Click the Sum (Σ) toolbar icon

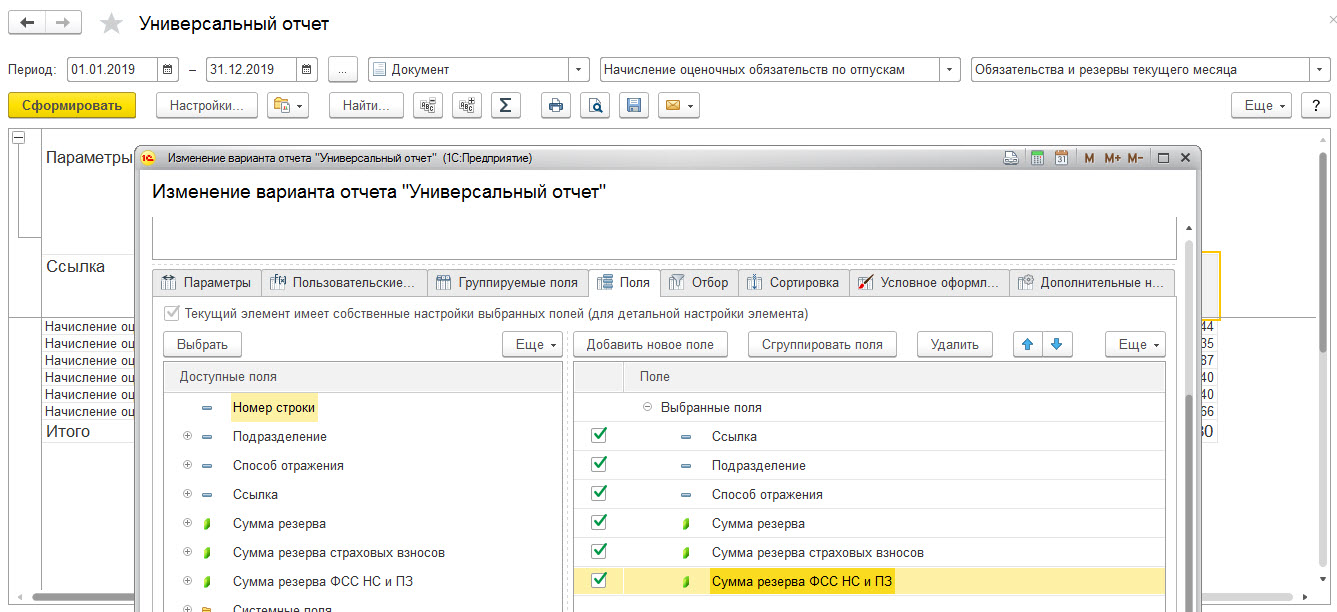tap(505, 105)
